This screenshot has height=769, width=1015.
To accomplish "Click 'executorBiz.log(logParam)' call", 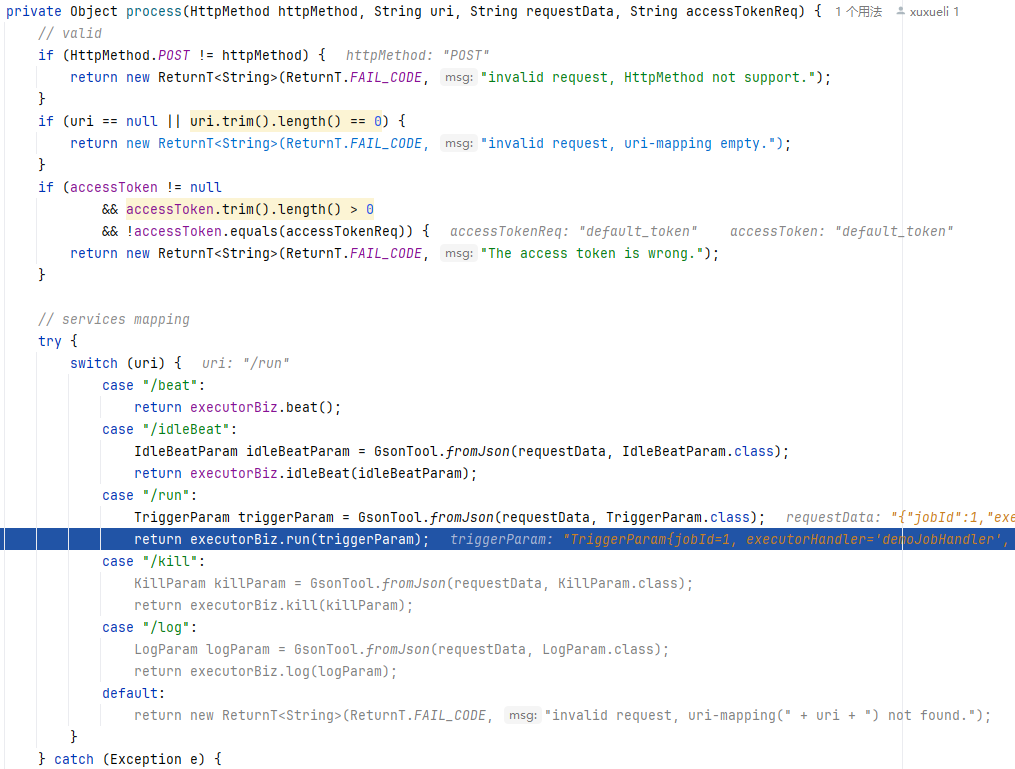I will click(289, 671).
